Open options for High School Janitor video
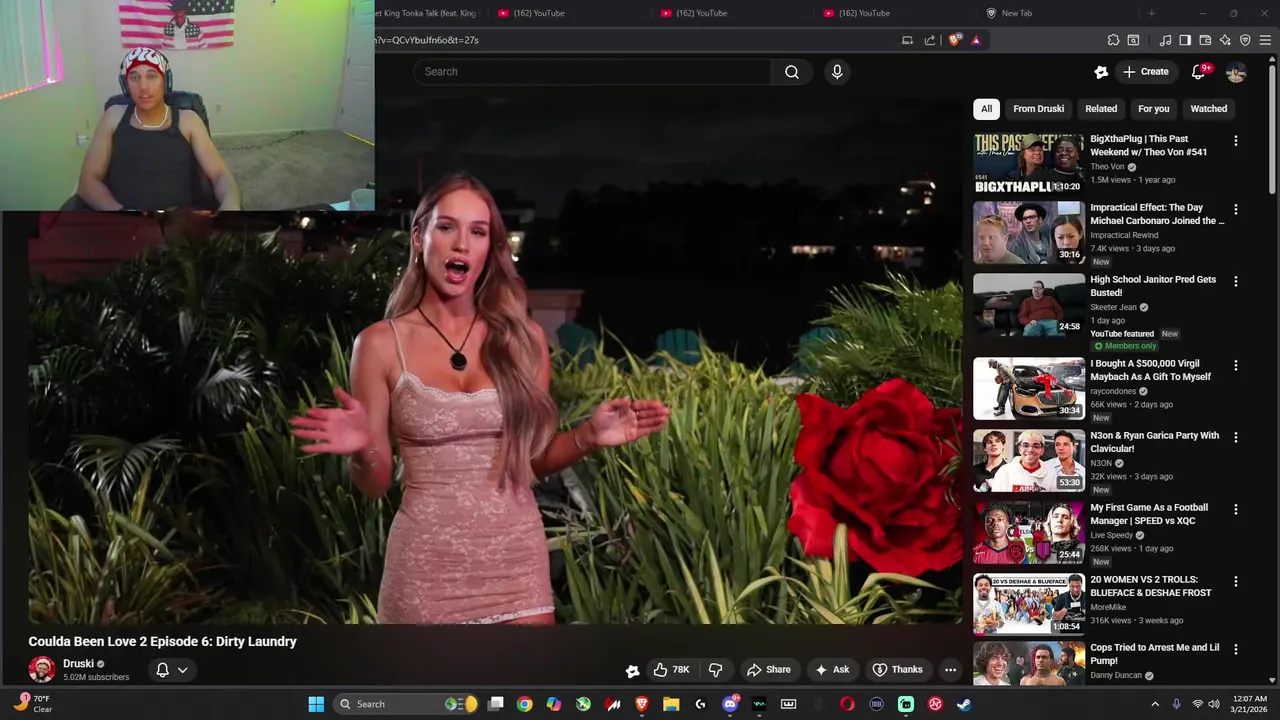Image resolution: width=1280 pixels, height=720 pixels. [1236, 282]
